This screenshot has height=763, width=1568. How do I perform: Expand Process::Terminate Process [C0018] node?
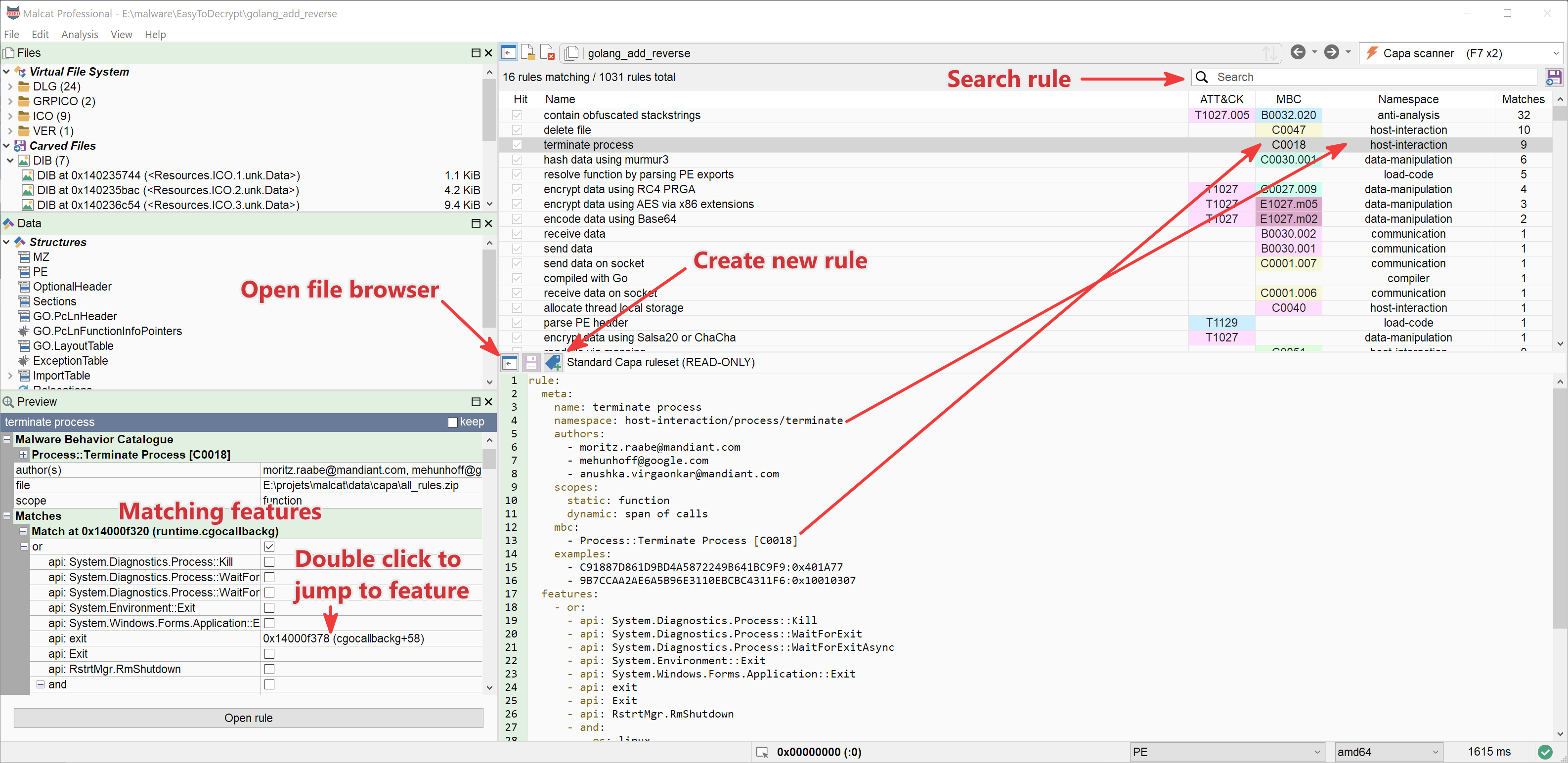(23, 455)
